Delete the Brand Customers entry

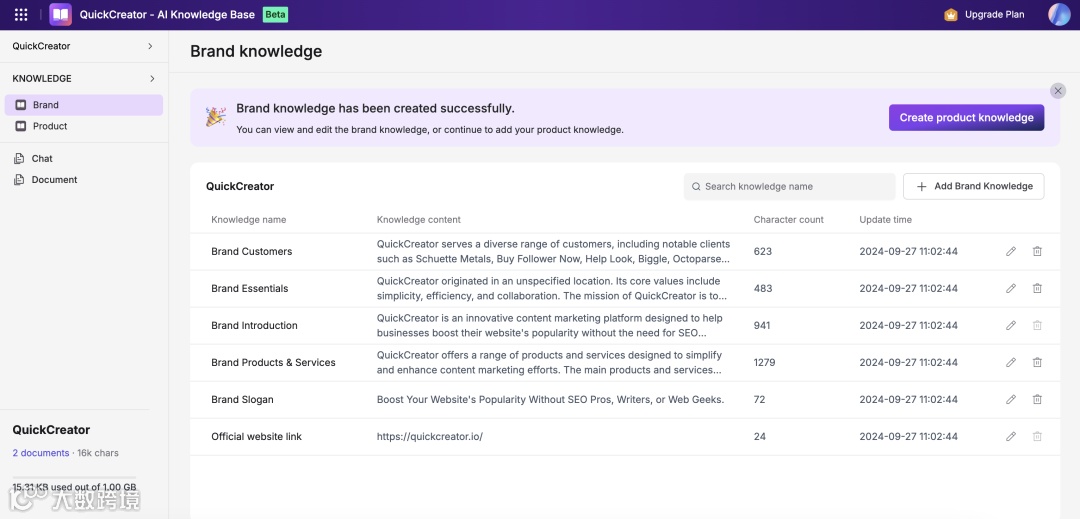(1037, 252)
